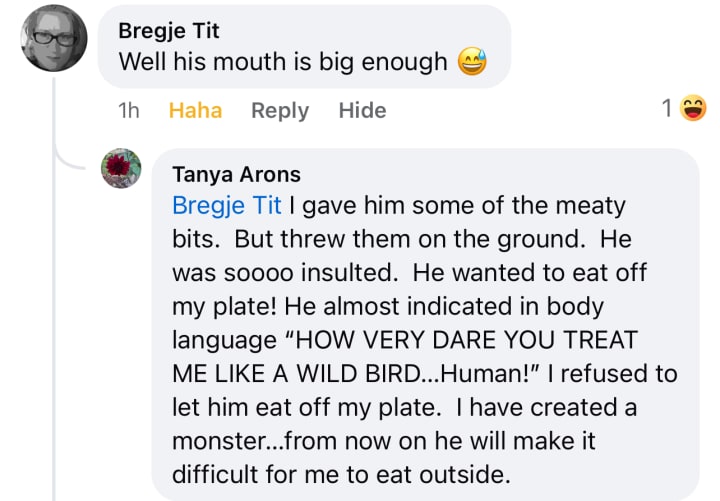Open Bregje Tit's profile picture
The width and height of the screenshot is (720, 501).
click(x=53, y=39)
